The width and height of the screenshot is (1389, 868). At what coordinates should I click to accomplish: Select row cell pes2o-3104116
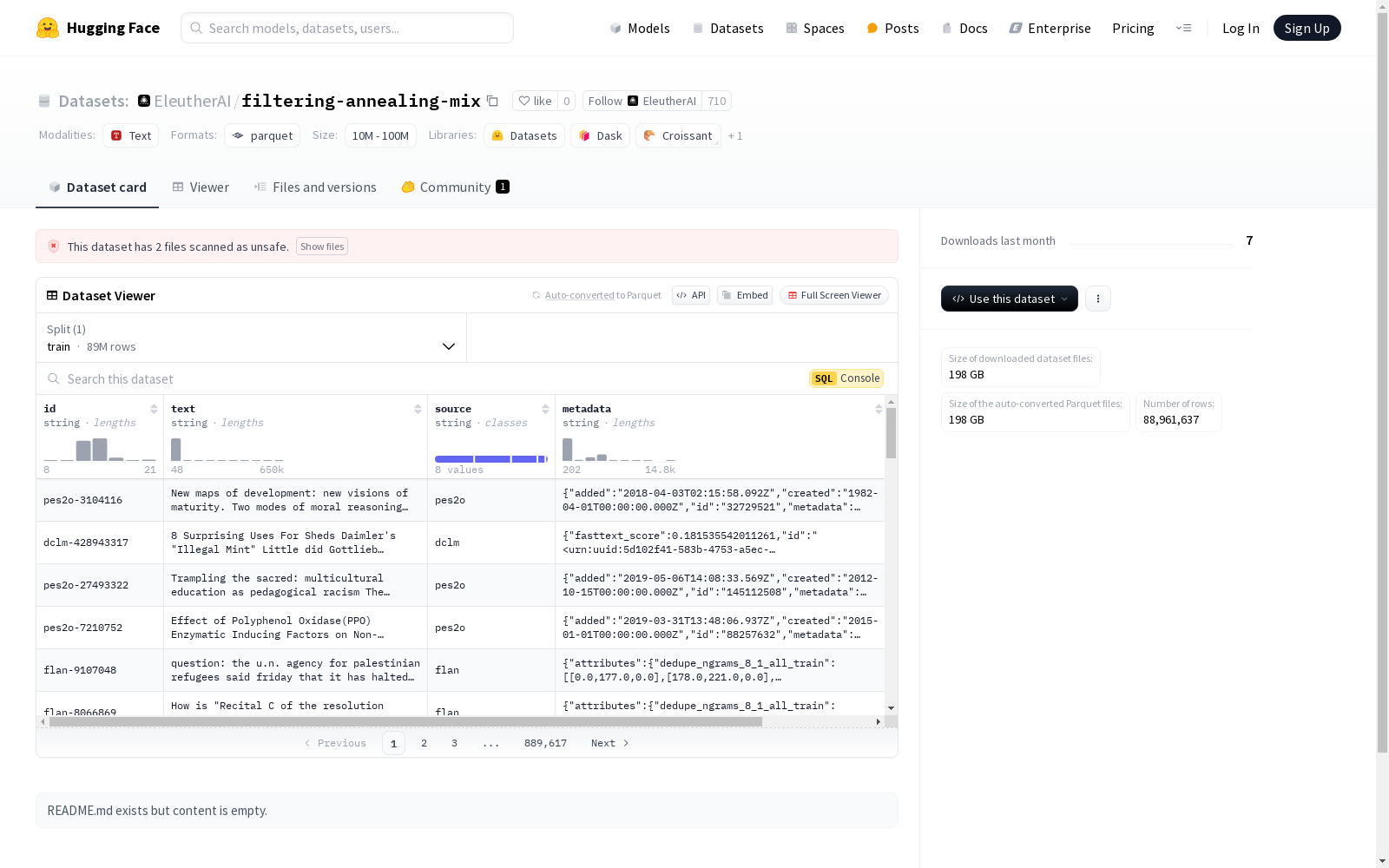(x=100, y=500)
